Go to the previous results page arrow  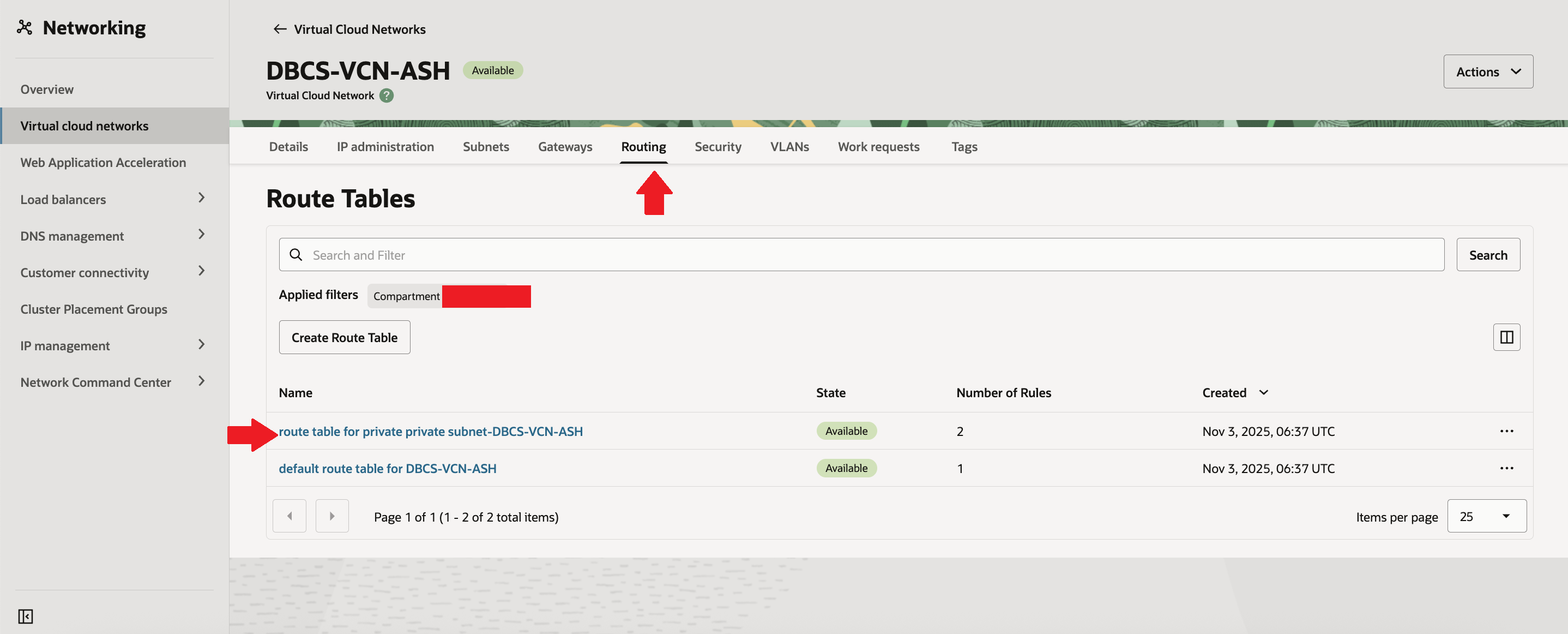tap(289, 517)
